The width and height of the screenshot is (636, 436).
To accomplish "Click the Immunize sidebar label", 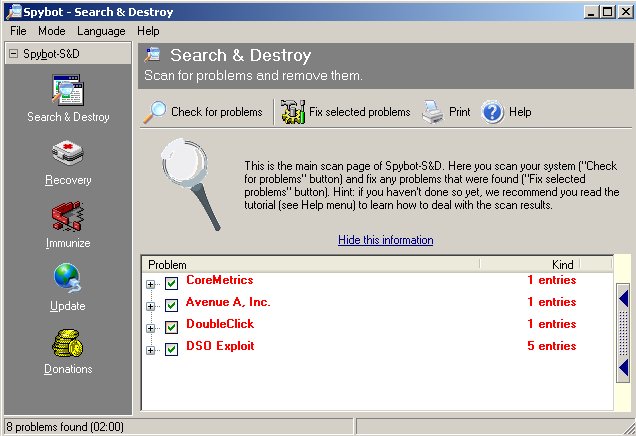I will click(x=68, y=243).
